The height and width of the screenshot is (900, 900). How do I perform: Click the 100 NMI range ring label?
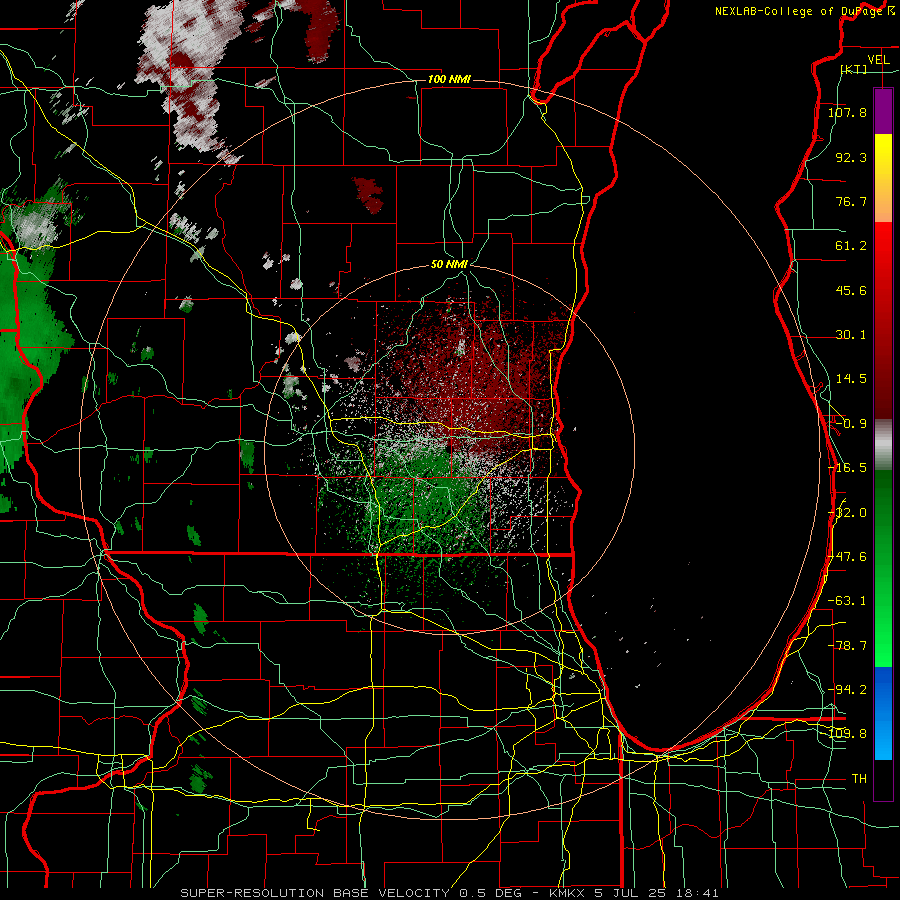click(x=449, y=79)
